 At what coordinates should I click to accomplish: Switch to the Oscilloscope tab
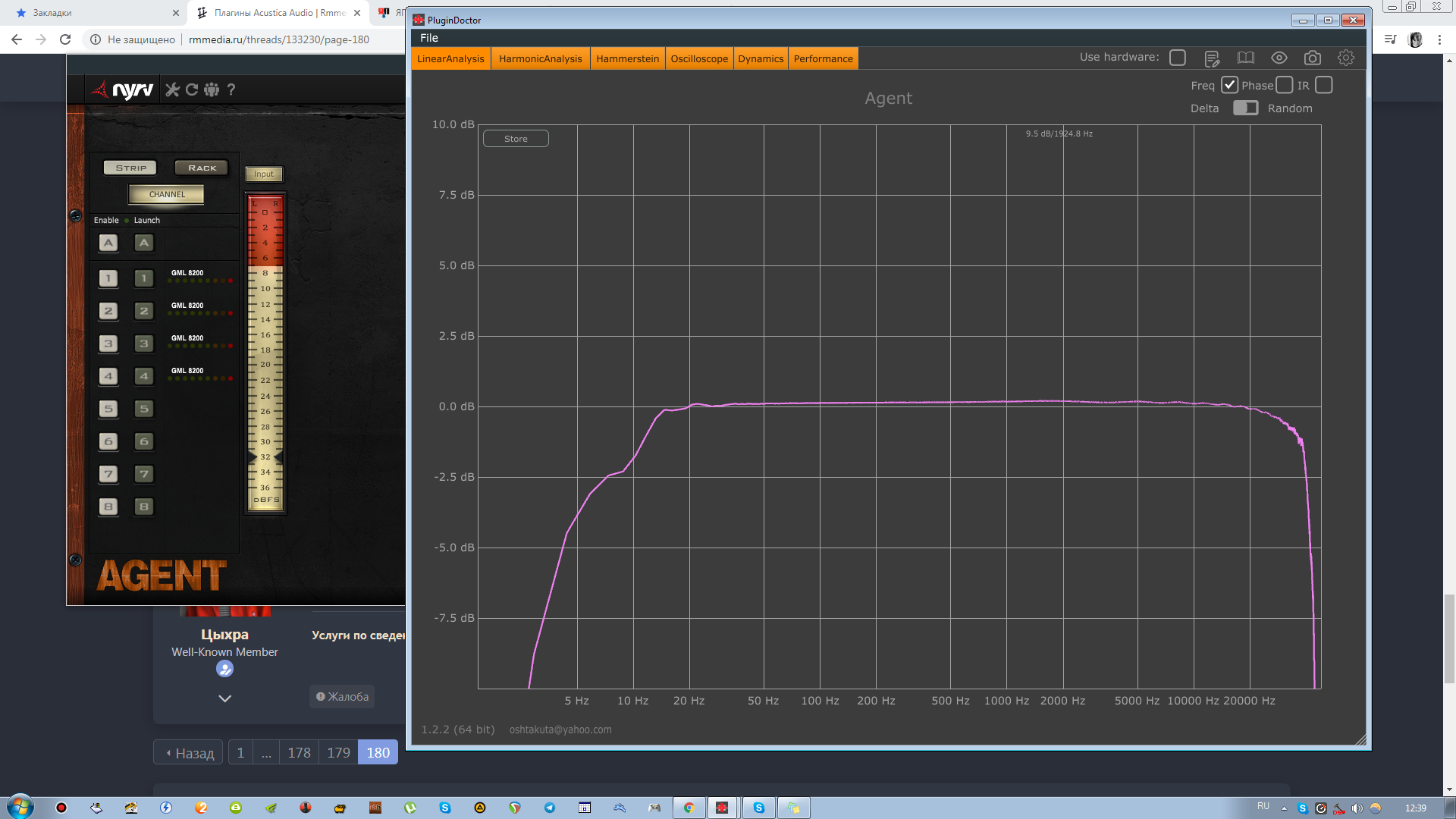(699, 59)
